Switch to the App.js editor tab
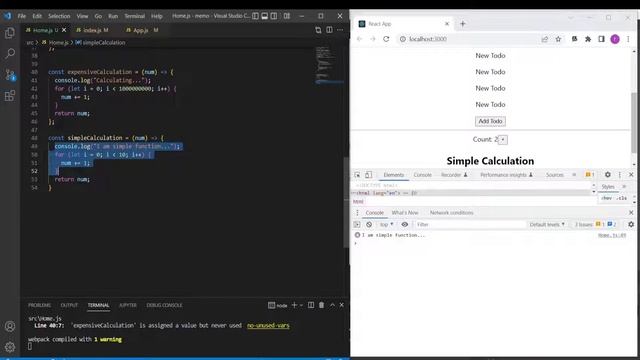Image resolution: width=640 pixels, height=360 pixels. (x=141, y=30)
